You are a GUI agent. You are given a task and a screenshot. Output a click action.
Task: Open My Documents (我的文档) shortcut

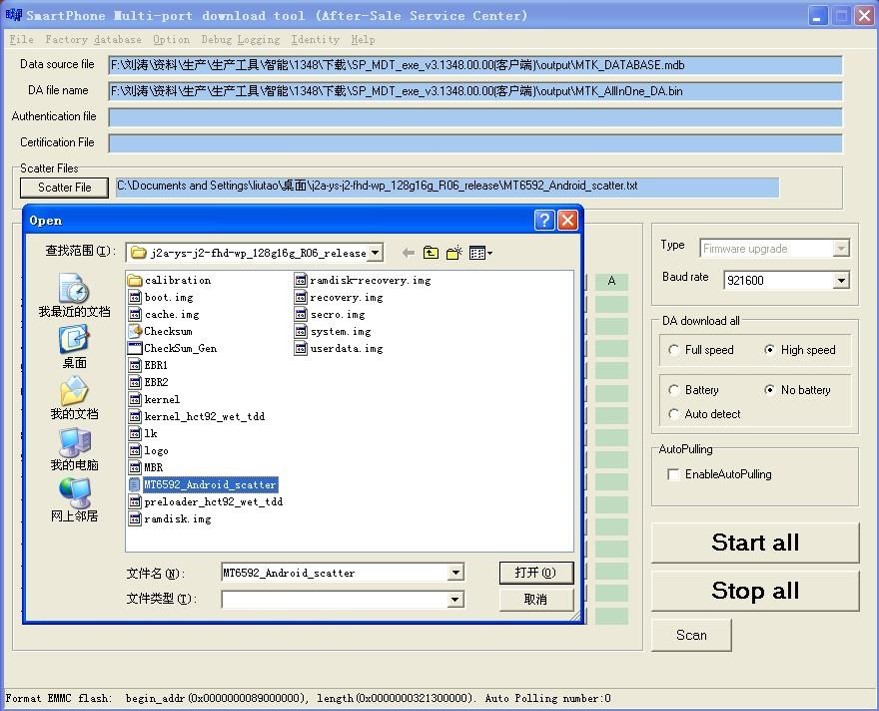[74, 398]
